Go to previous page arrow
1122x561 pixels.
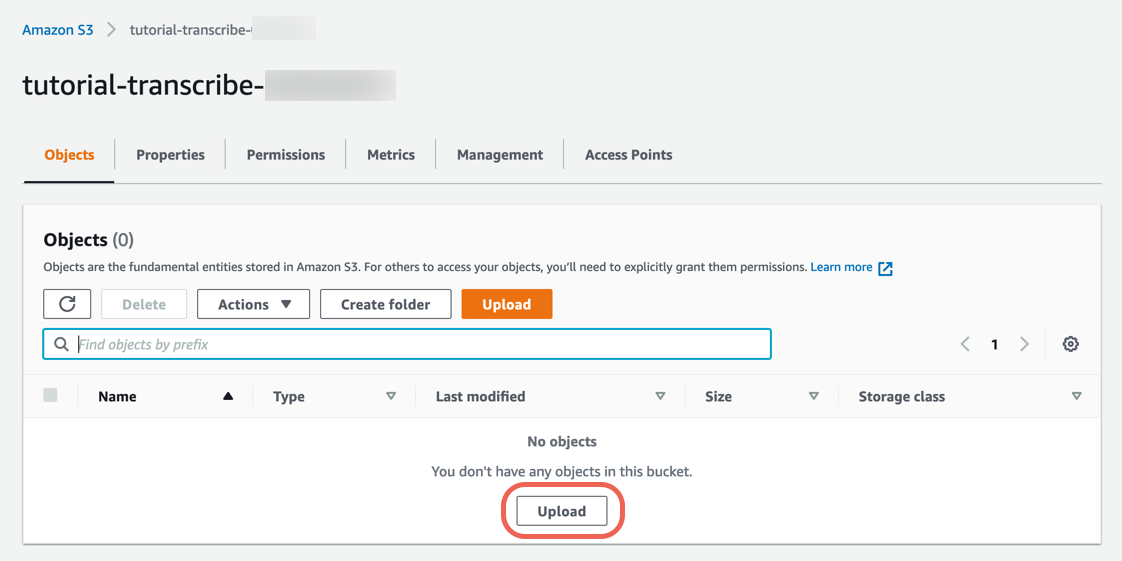pos(965,344)
